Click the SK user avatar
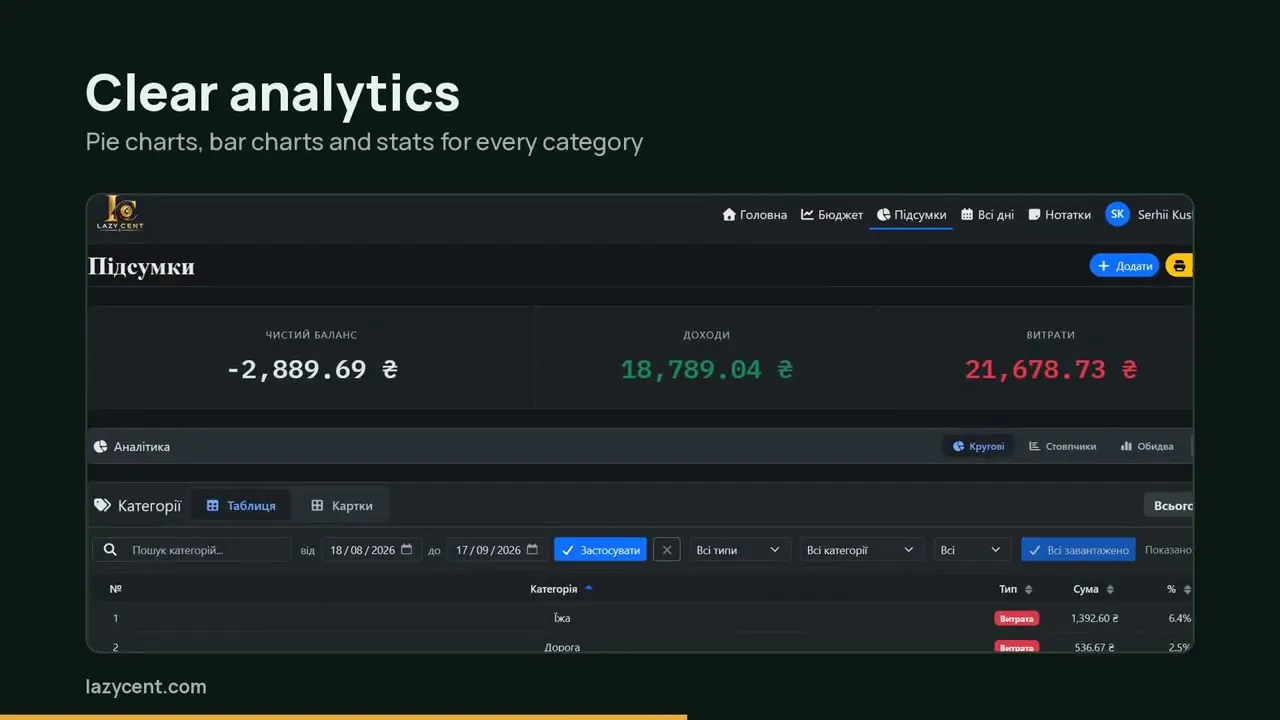1280x720 pixels. pyautogui.click(x=1117, y=214)
